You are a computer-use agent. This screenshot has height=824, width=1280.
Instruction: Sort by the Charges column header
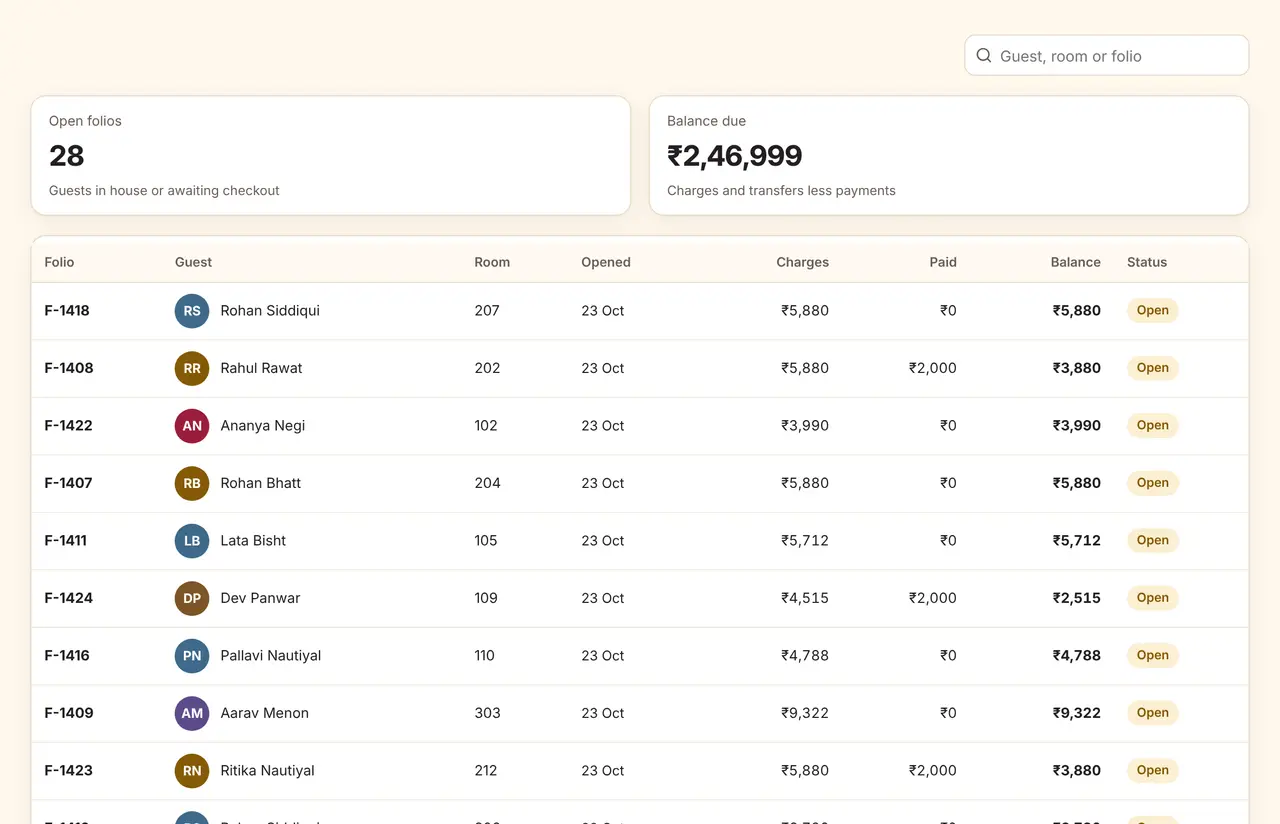point(802,262)
